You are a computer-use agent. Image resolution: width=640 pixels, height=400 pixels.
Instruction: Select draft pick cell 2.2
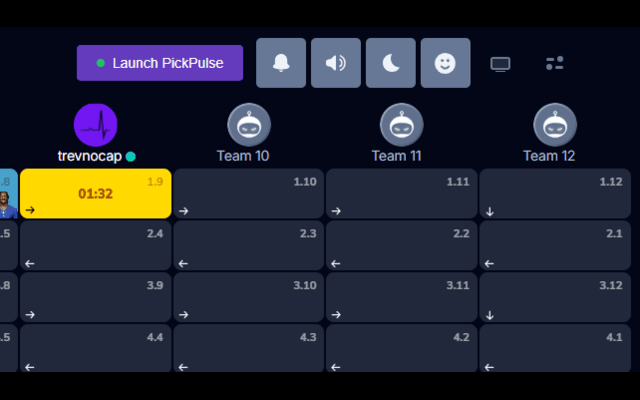click(x=402, y=245)
